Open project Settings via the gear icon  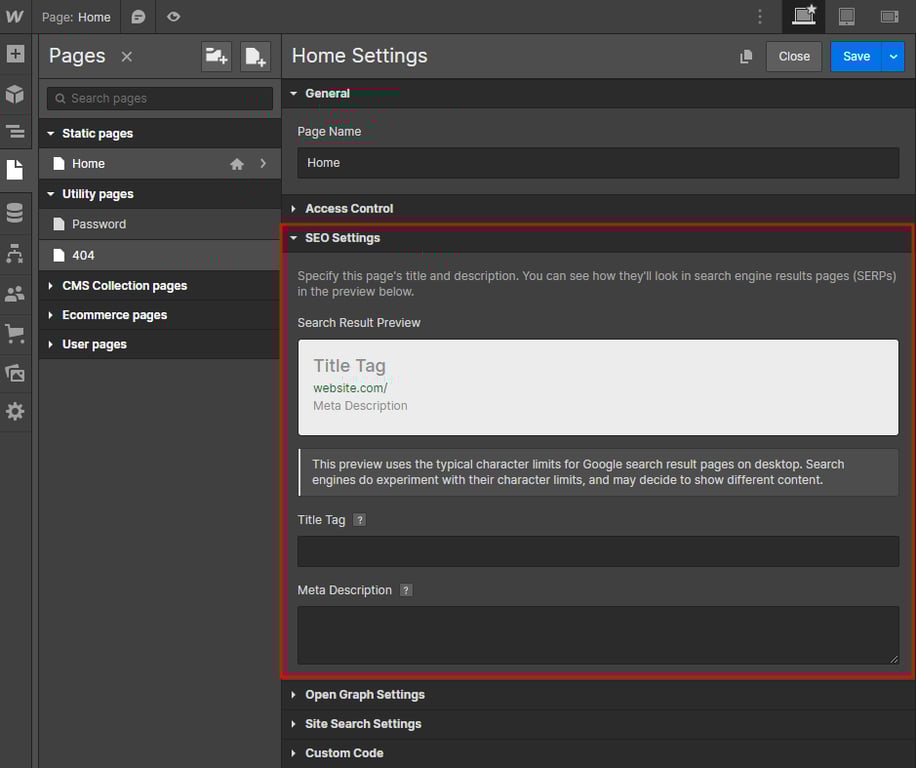tap(15, 411)
